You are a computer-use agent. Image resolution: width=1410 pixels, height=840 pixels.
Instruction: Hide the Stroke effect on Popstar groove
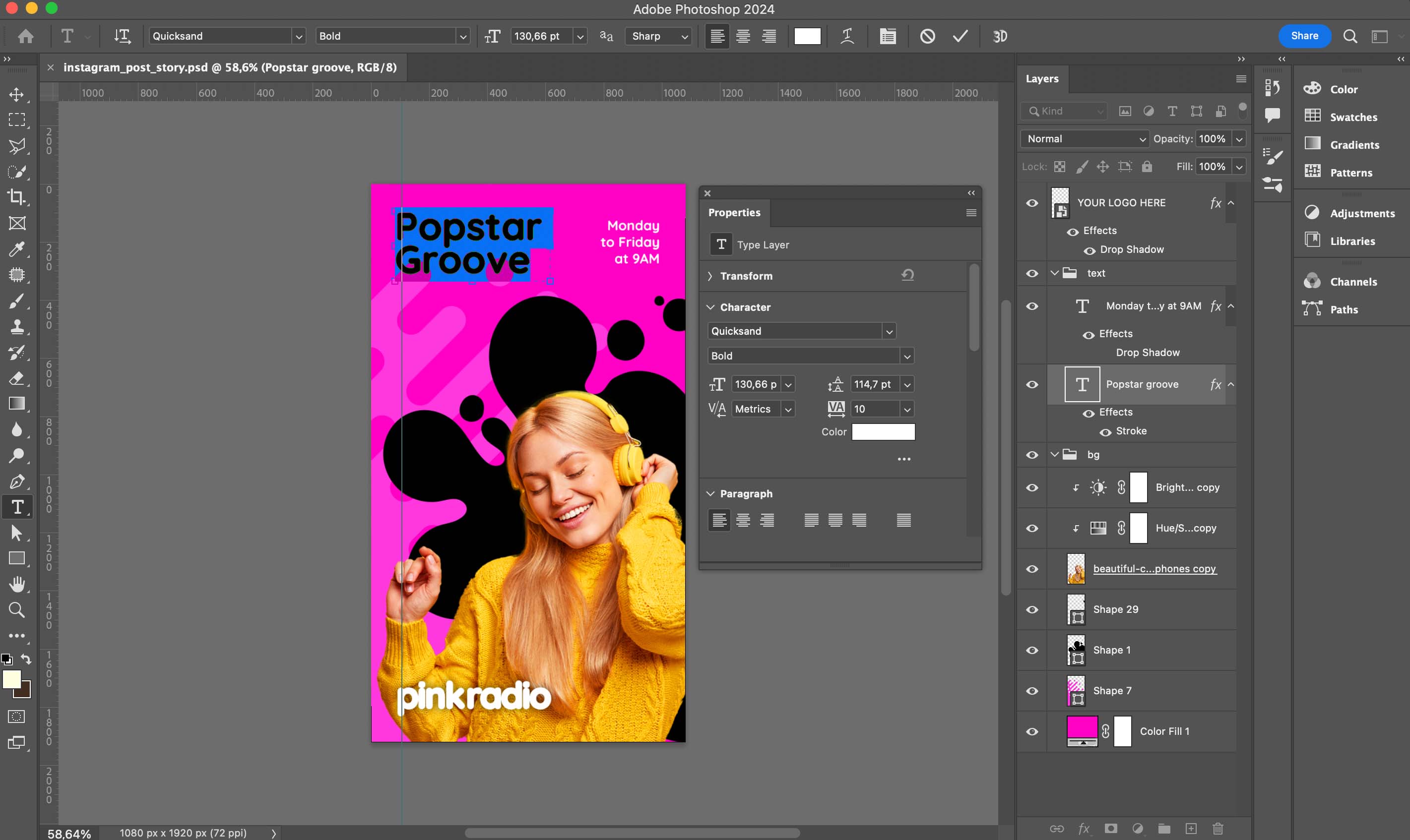[x=1105, y=432]
